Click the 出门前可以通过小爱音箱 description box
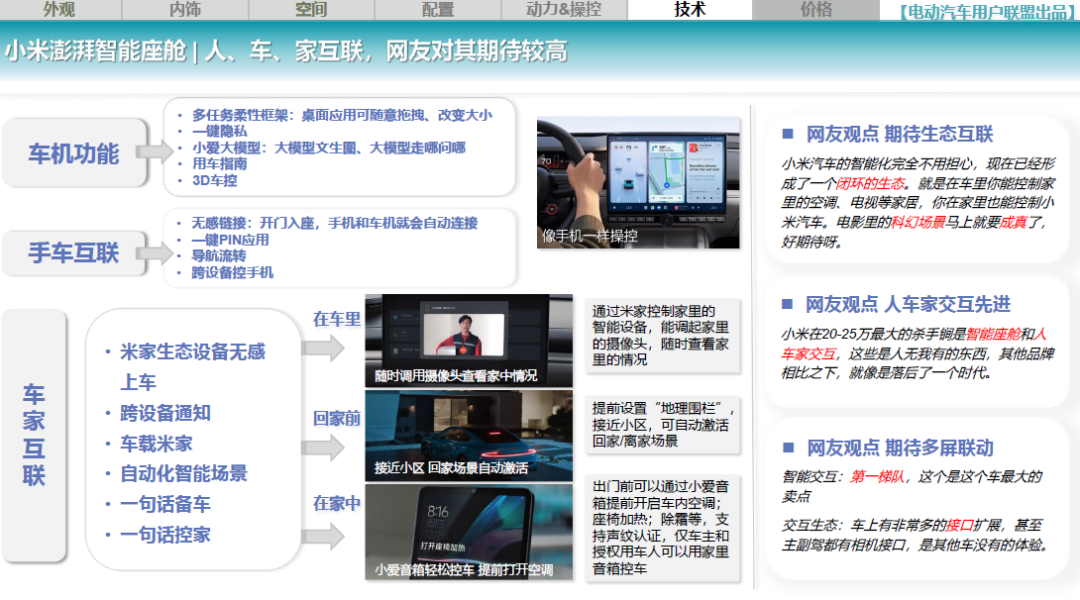This screenshot has width=1080, height=600. click(663, 528)
